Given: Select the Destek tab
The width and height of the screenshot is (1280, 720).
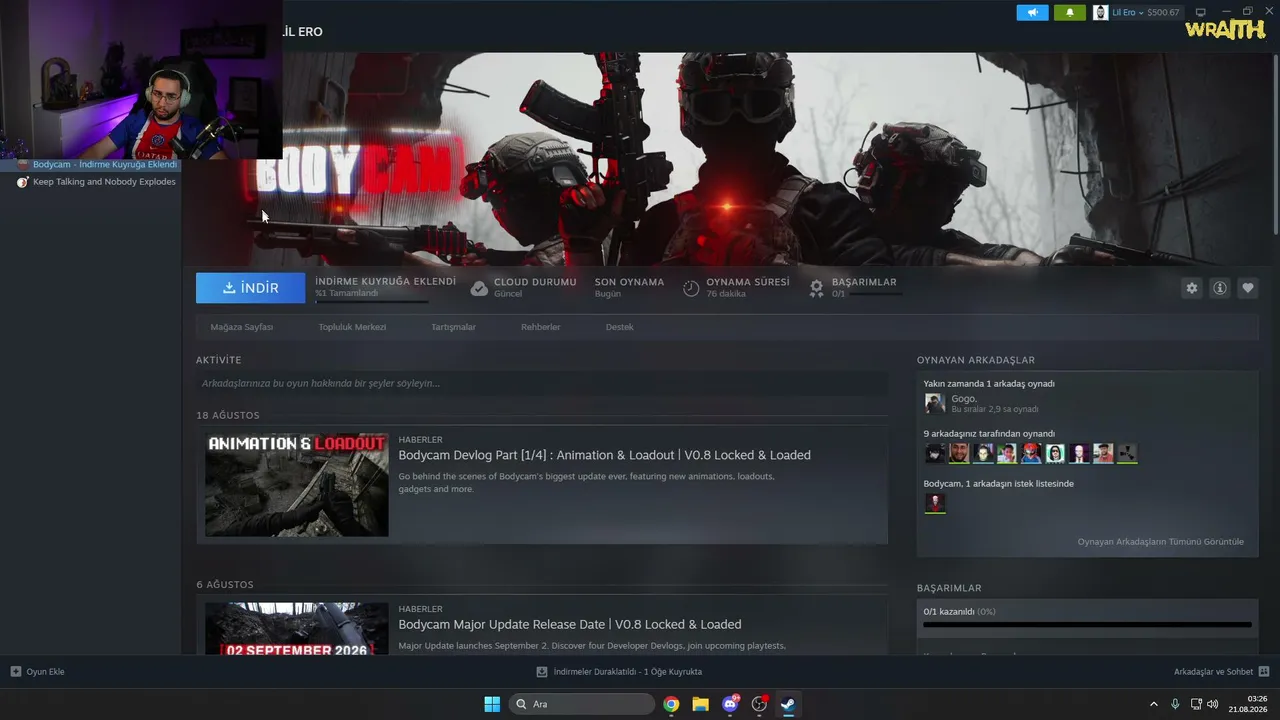Looking at the screenshot, I should point(619,327).
